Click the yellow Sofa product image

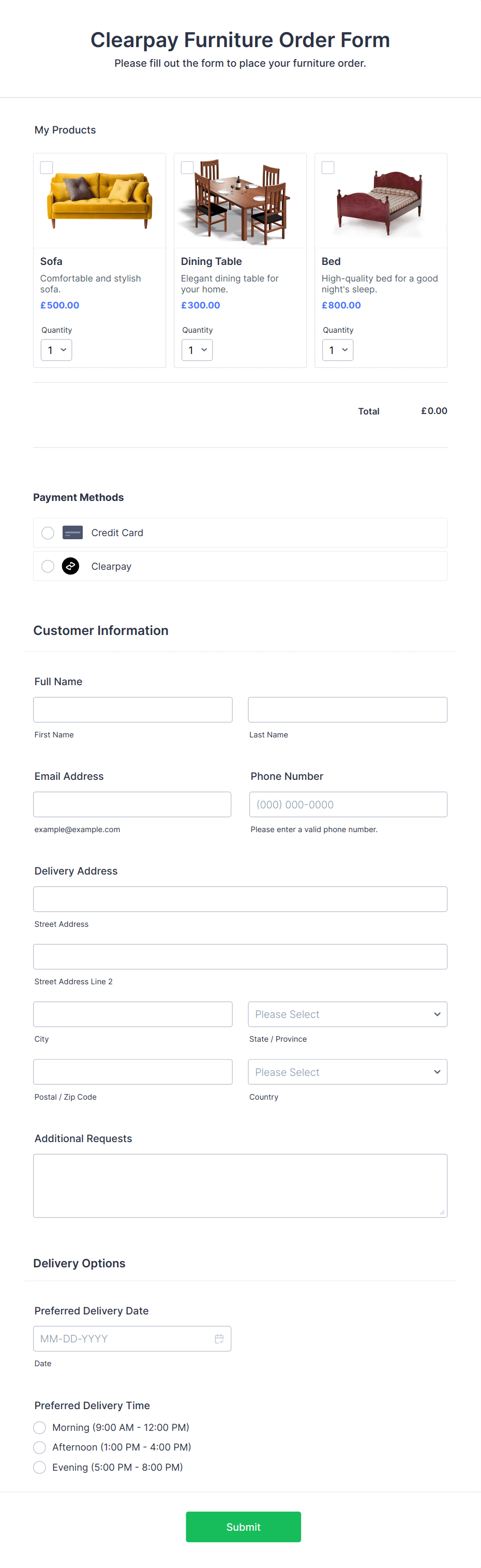click(99, 201)
